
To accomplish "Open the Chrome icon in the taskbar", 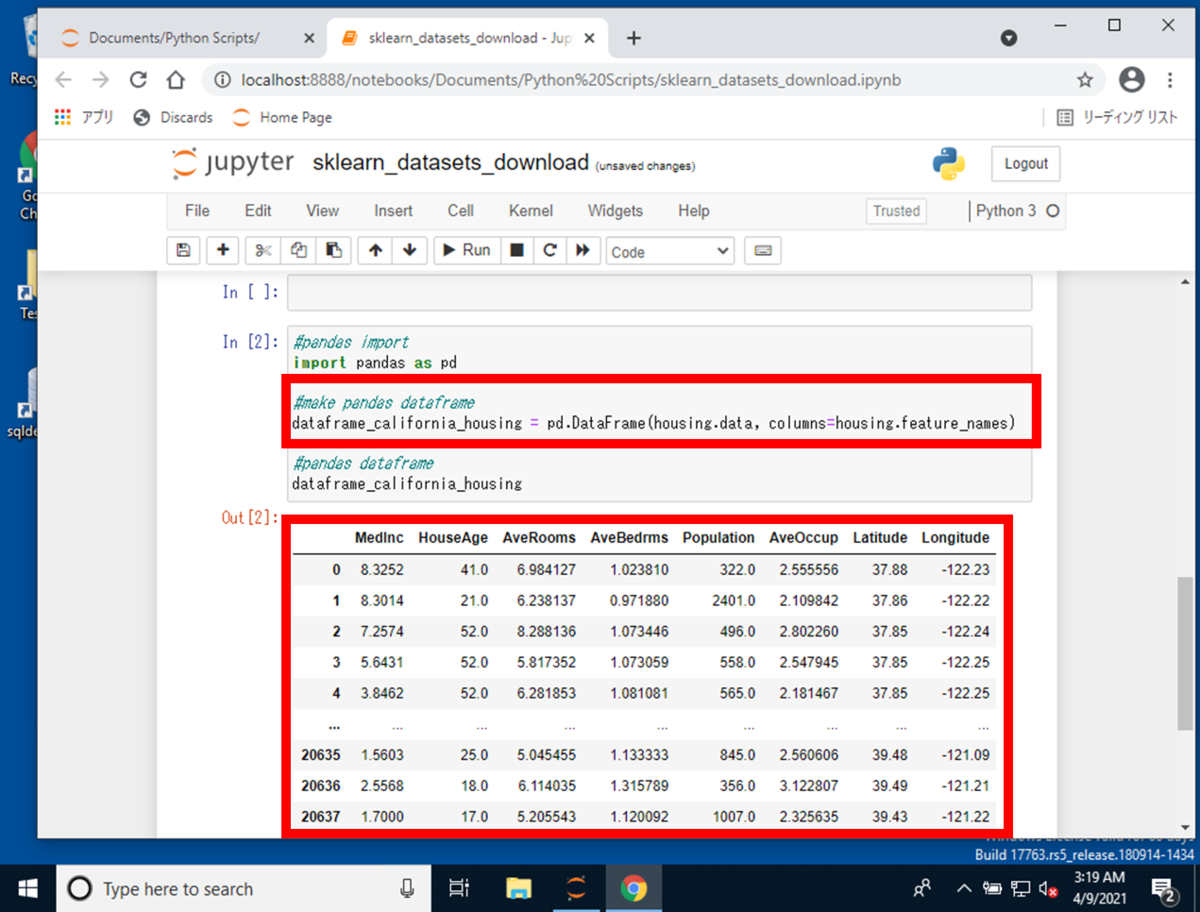I will (x=632, y=888).
